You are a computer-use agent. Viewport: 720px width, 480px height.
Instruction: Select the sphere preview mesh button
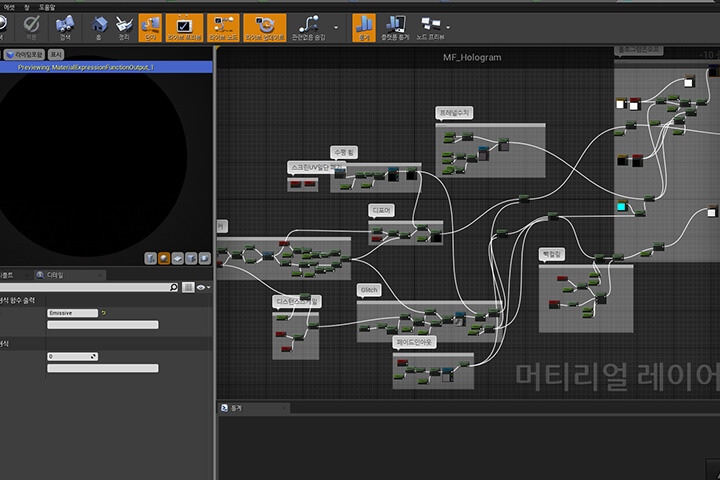pyautogui.click(x=164, y=258)
